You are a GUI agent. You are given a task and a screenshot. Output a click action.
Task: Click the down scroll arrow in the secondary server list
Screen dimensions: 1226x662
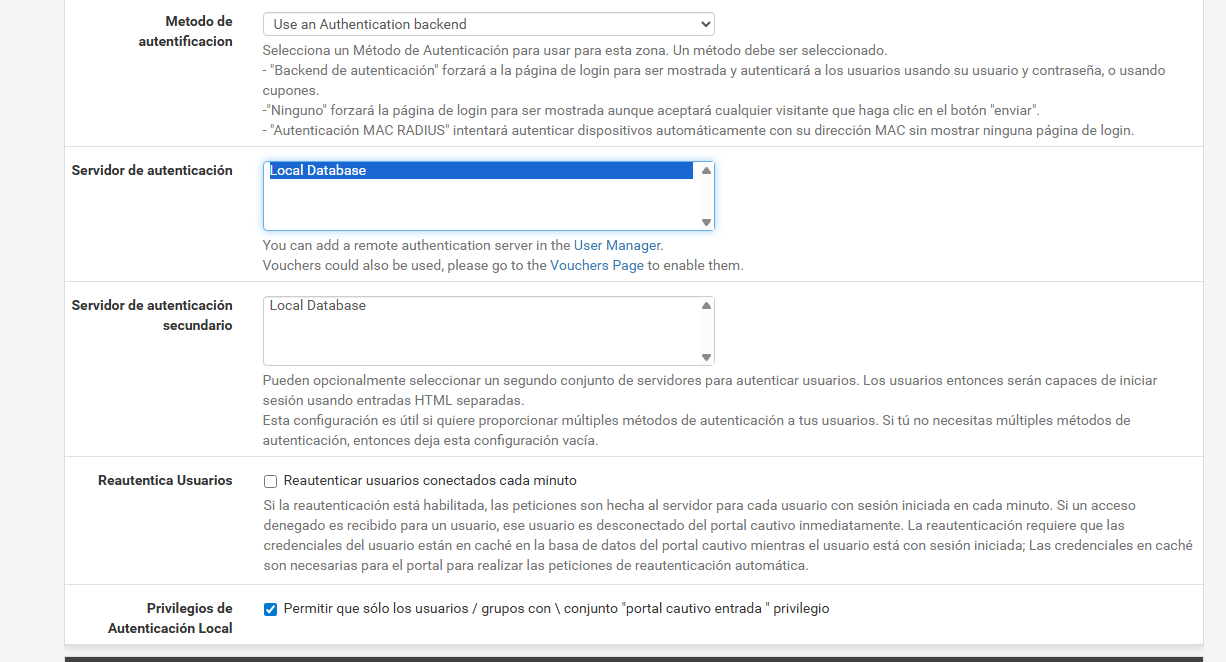[706, 357]
